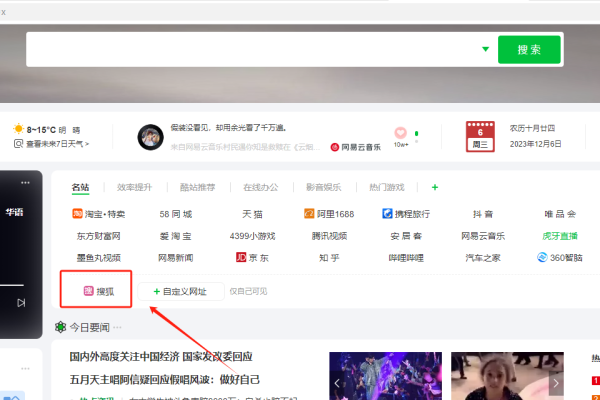Select the 名站 tab

pyautogui.click(x=80, y=187)
